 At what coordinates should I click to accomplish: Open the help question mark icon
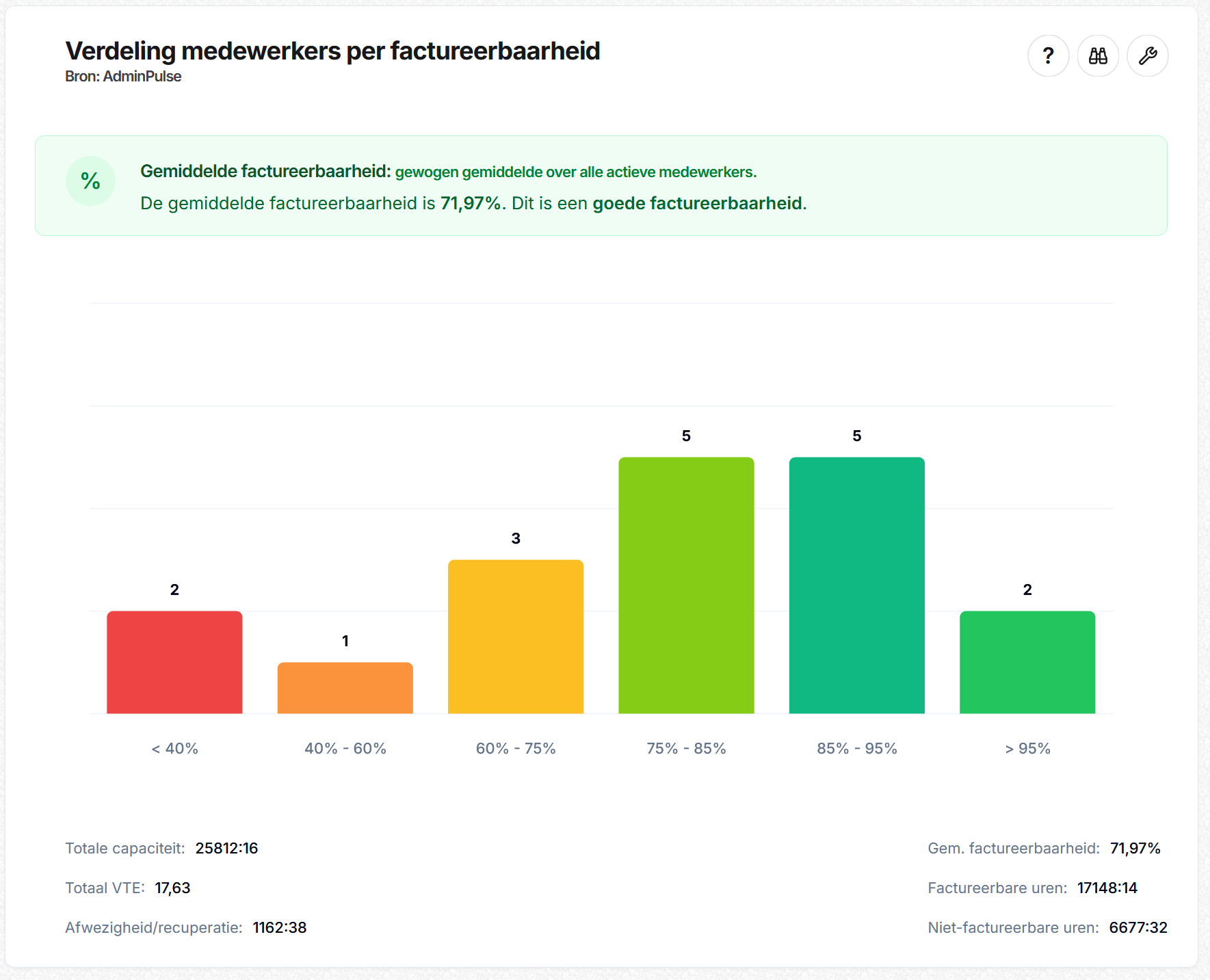point(1048,56)
